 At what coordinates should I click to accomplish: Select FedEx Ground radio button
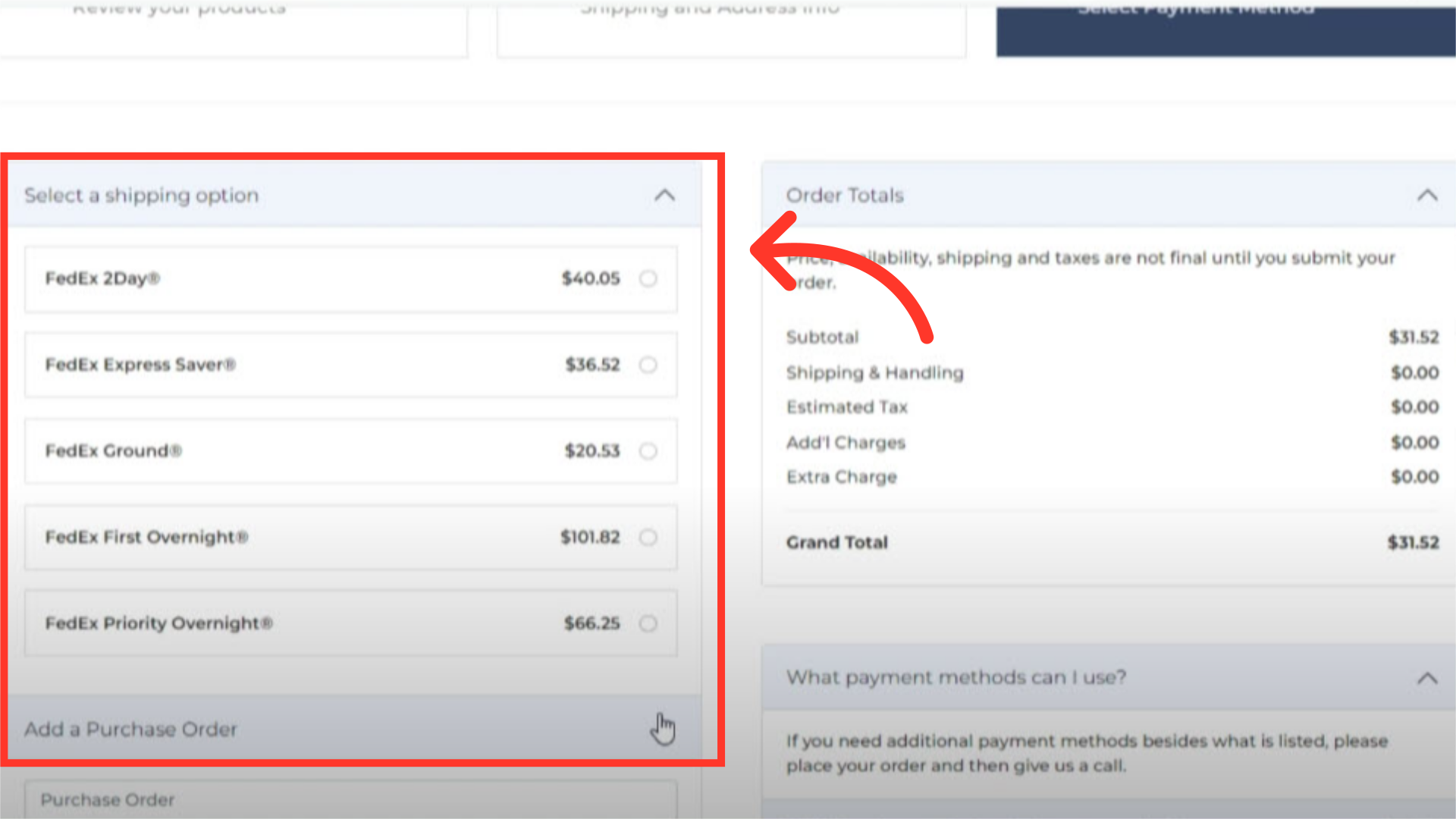coord(648,451)
